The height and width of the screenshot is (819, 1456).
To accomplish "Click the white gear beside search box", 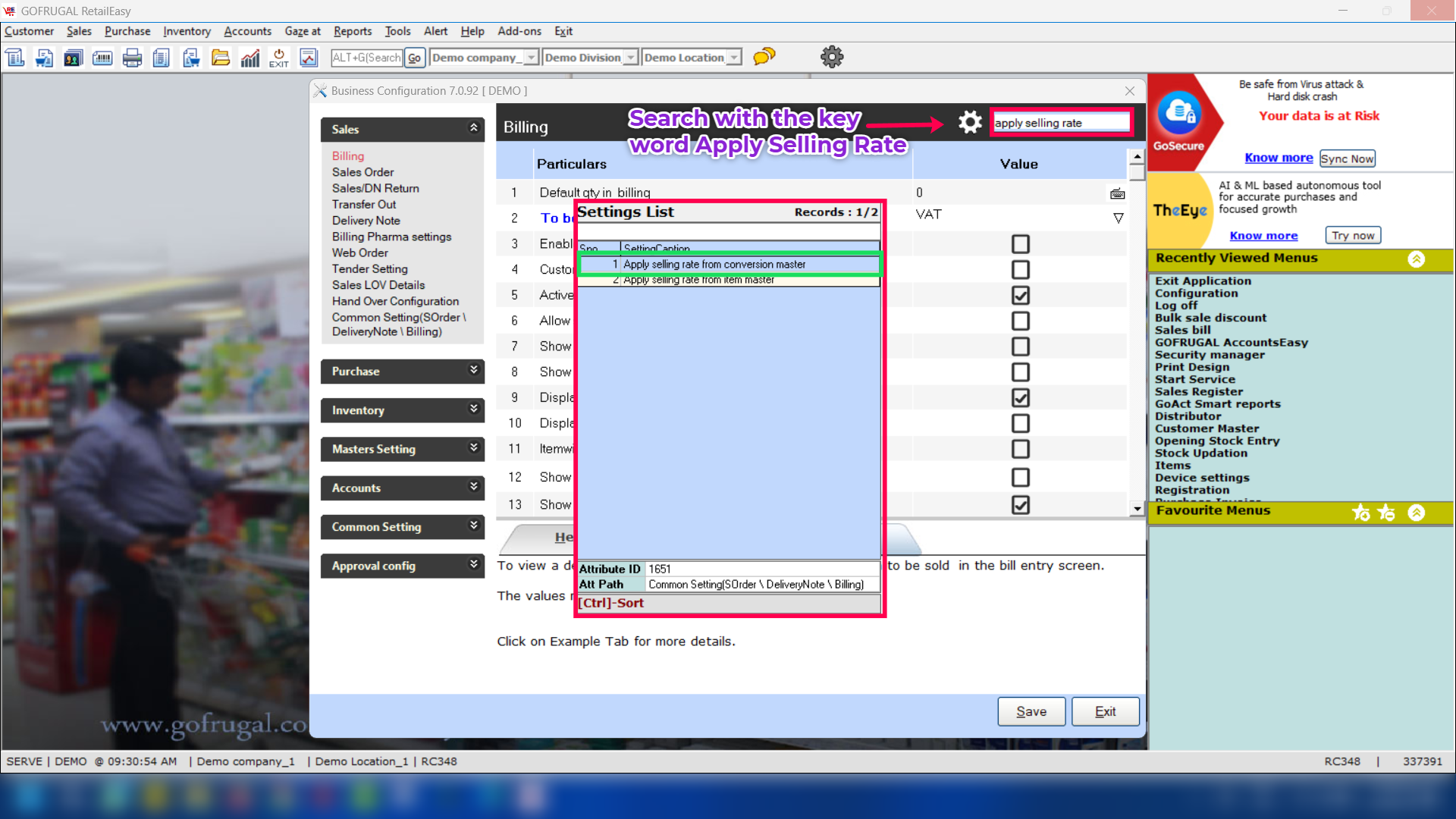I will point(970,122).
